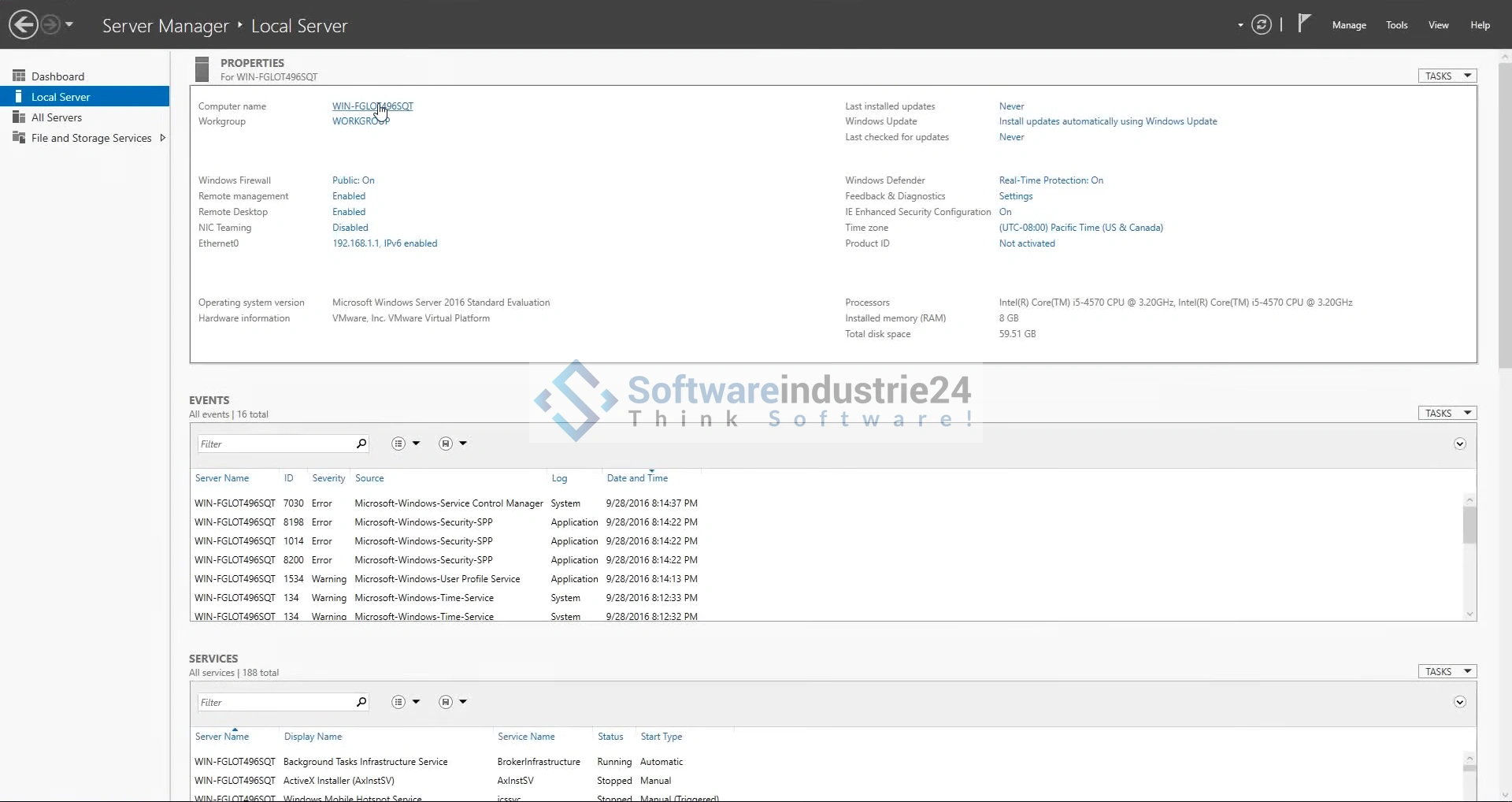Click the computer name WIN-FGLOT496SQT link
The image size is (1512, 802).
coord(372,106)
